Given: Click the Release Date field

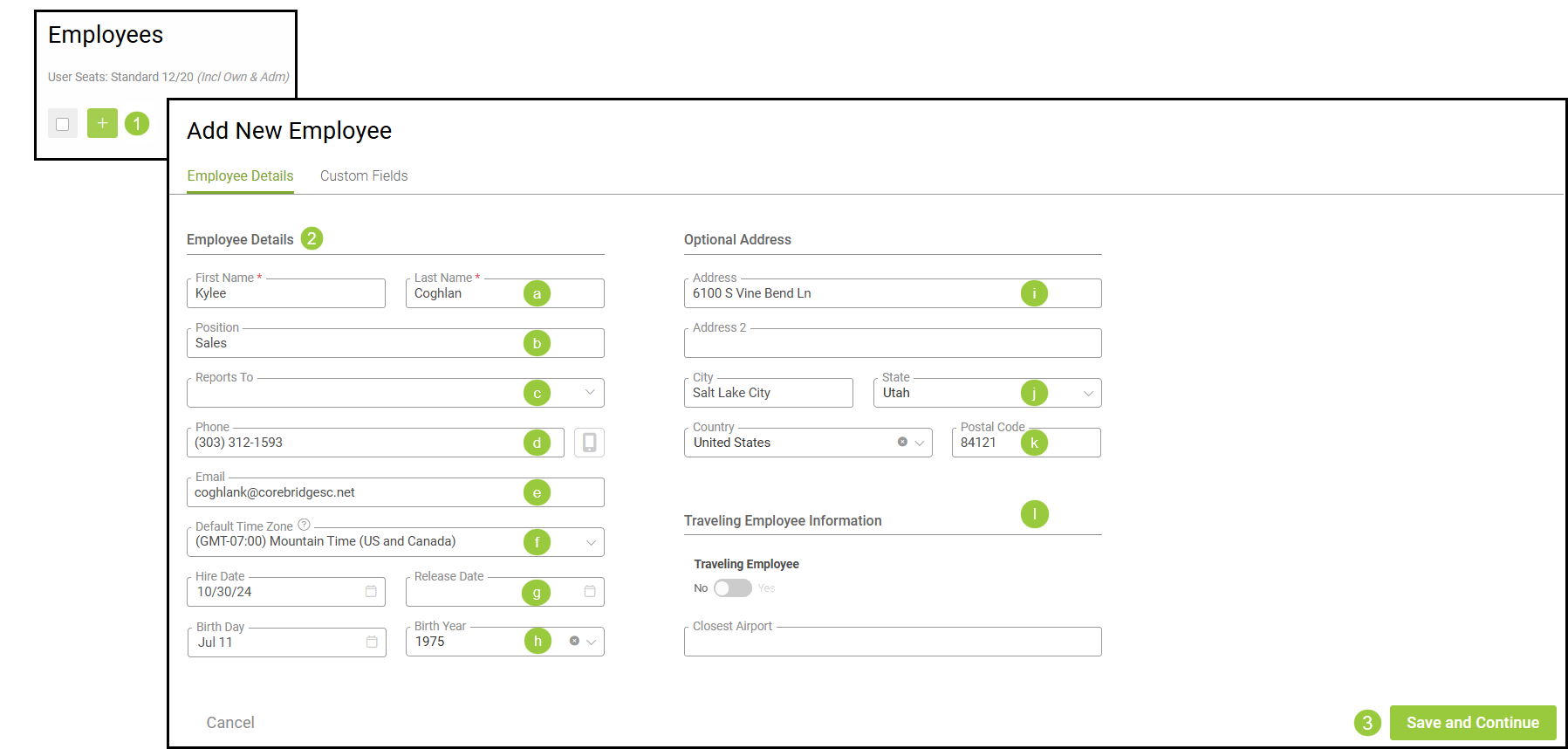Looking at the screenshot, I should (x=505, y=592).
